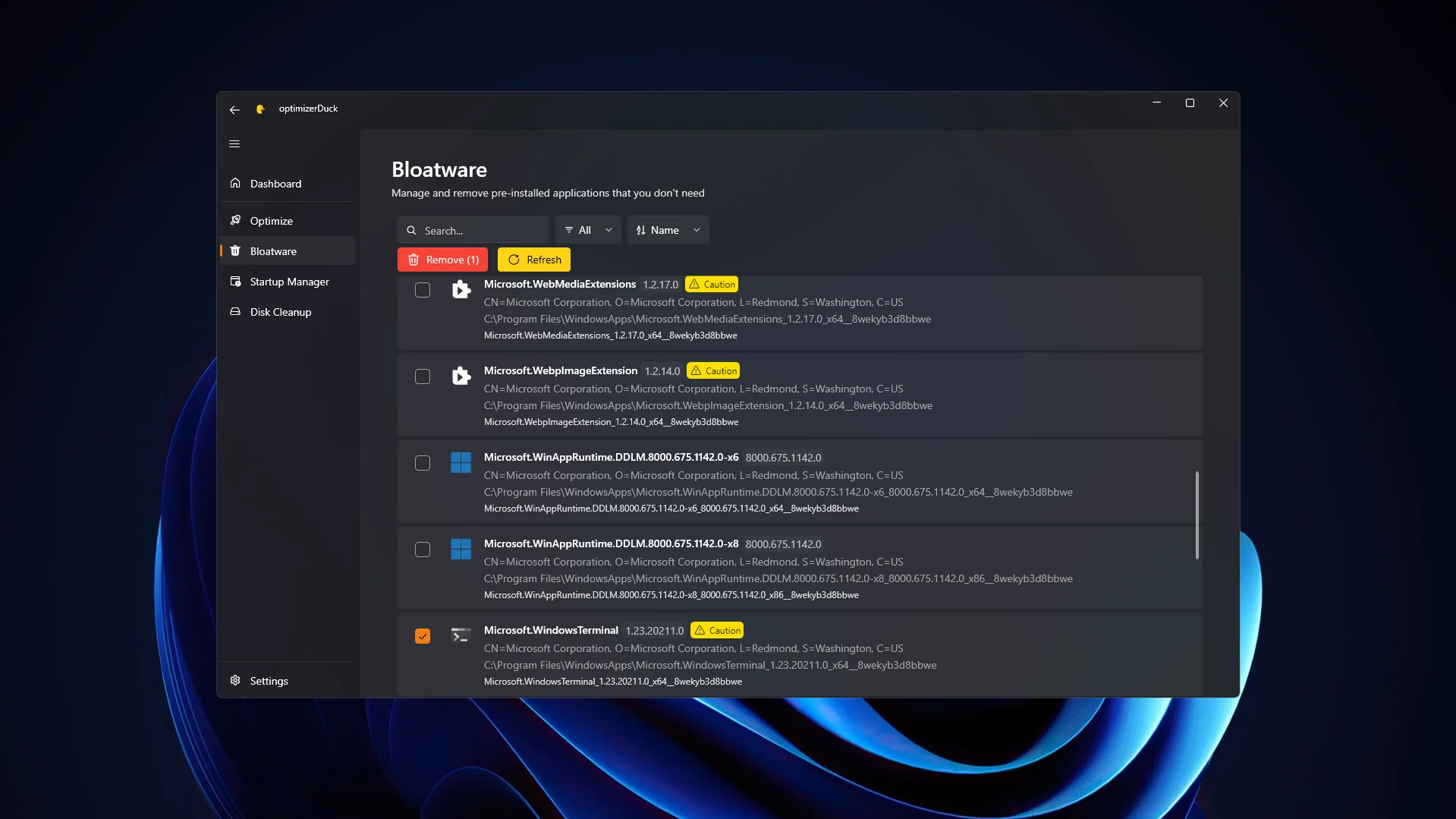
Task: Click the search magnifier icon
Action: tap(411, 230)
